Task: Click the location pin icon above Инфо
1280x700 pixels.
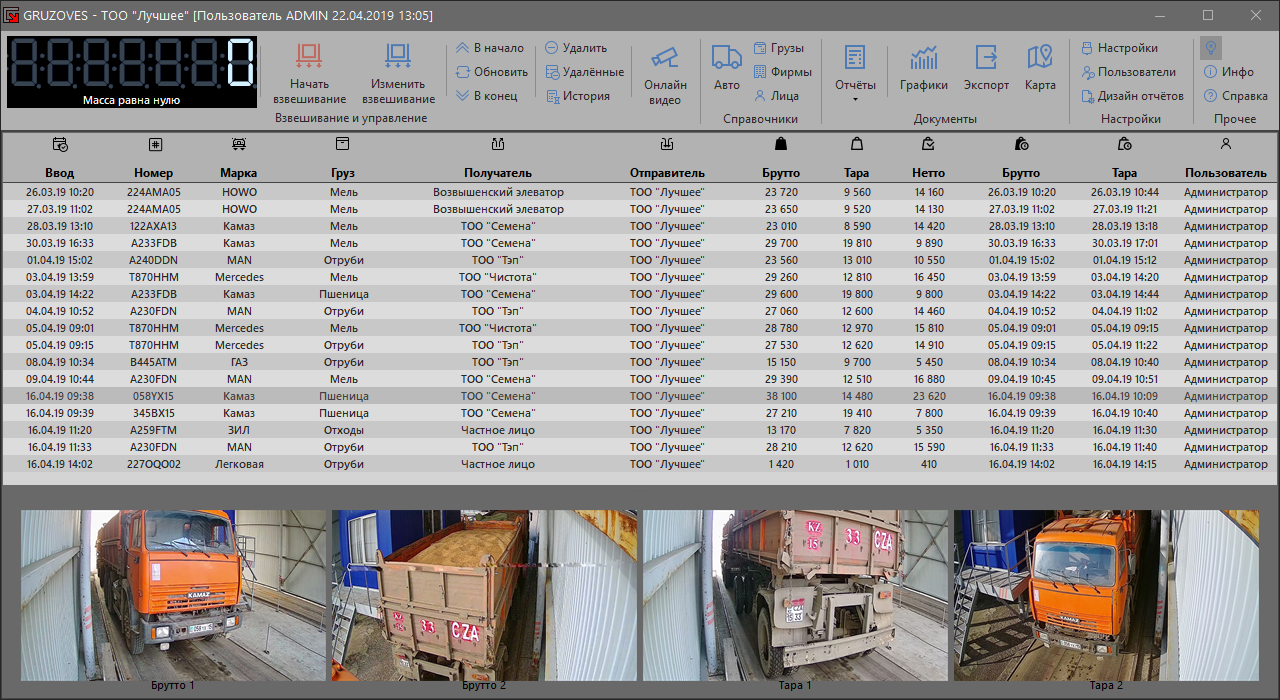Action: tap(1210, 48)
